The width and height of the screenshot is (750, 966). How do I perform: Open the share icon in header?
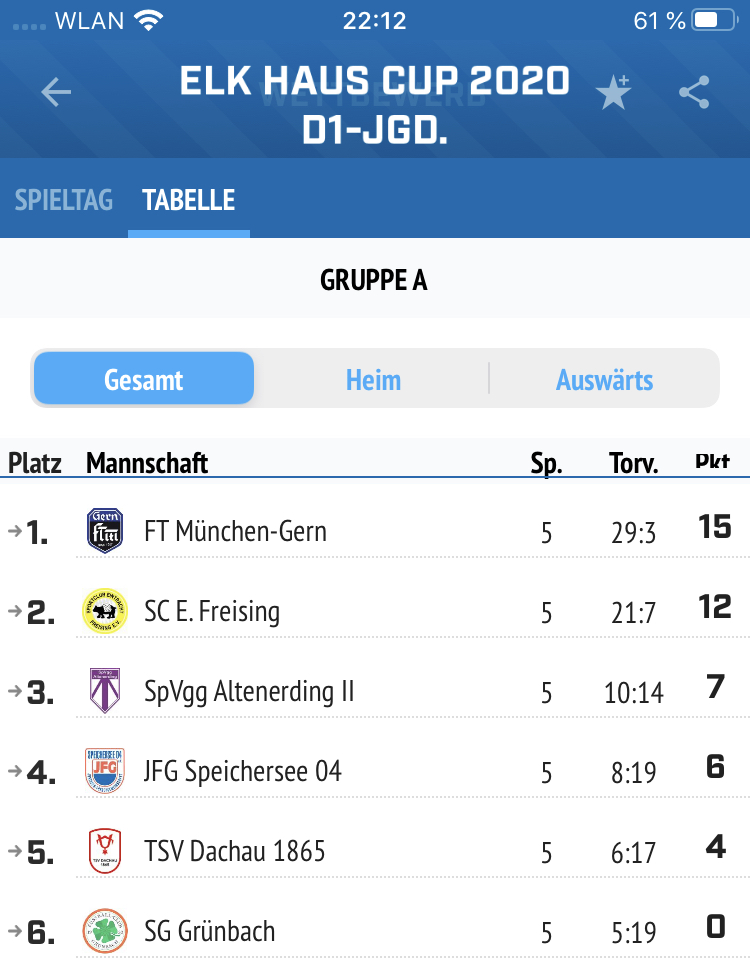pyautogui.click(x=695, y=92)
